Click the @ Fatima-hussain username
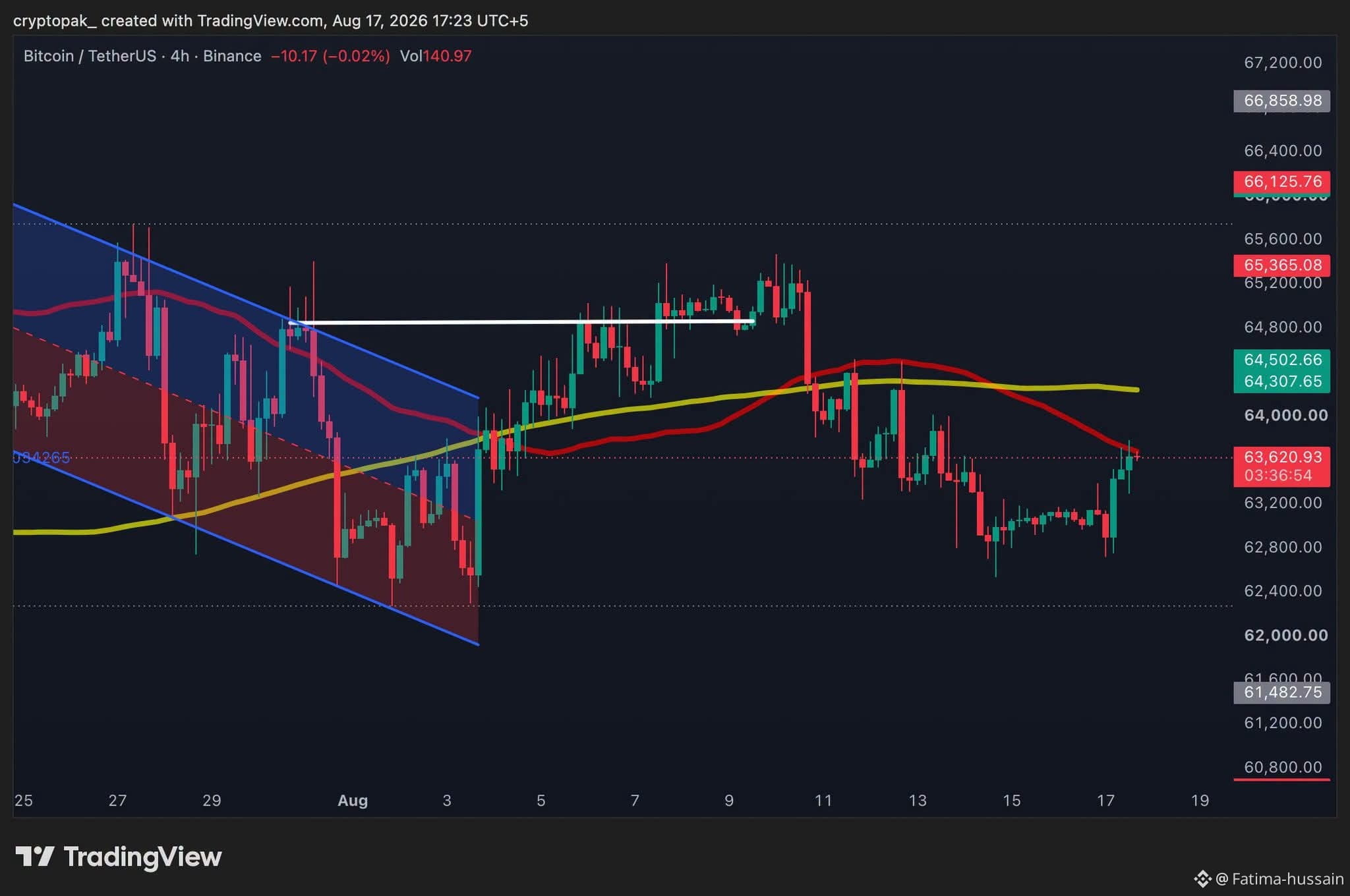 1279,879
